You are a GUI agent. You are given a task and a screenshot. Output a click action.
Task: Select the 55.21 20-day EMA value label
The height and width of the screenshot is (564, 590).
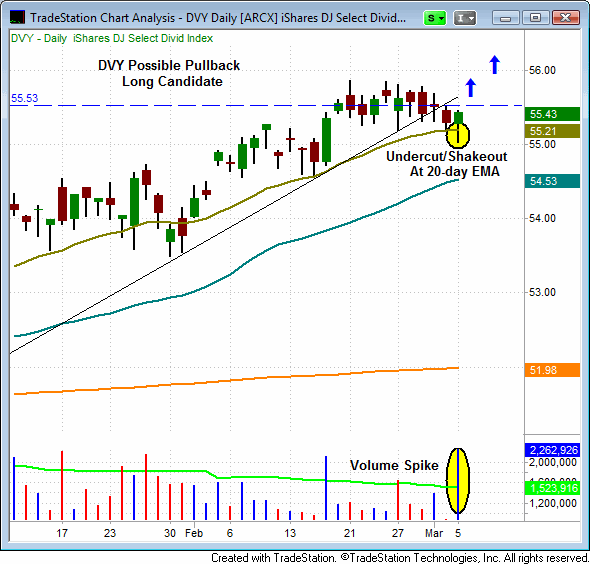tap(552, 131)
